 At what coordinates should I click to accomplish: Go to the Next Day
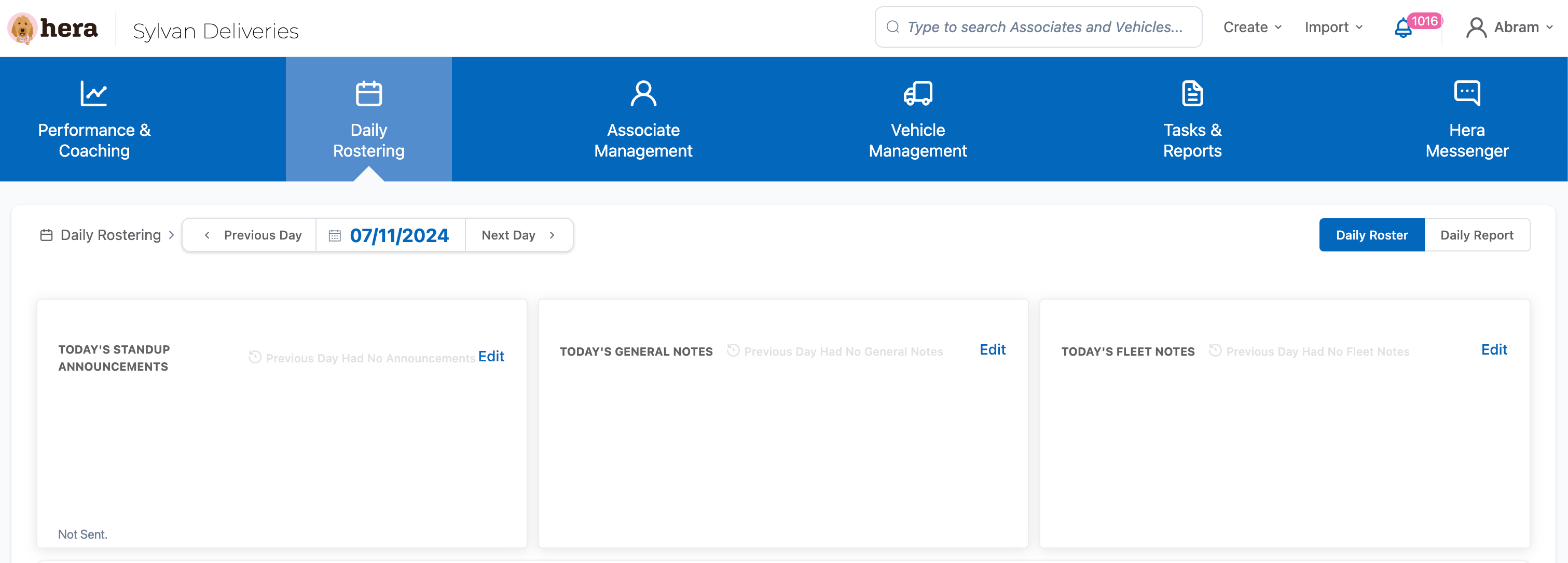click(518, 235)
